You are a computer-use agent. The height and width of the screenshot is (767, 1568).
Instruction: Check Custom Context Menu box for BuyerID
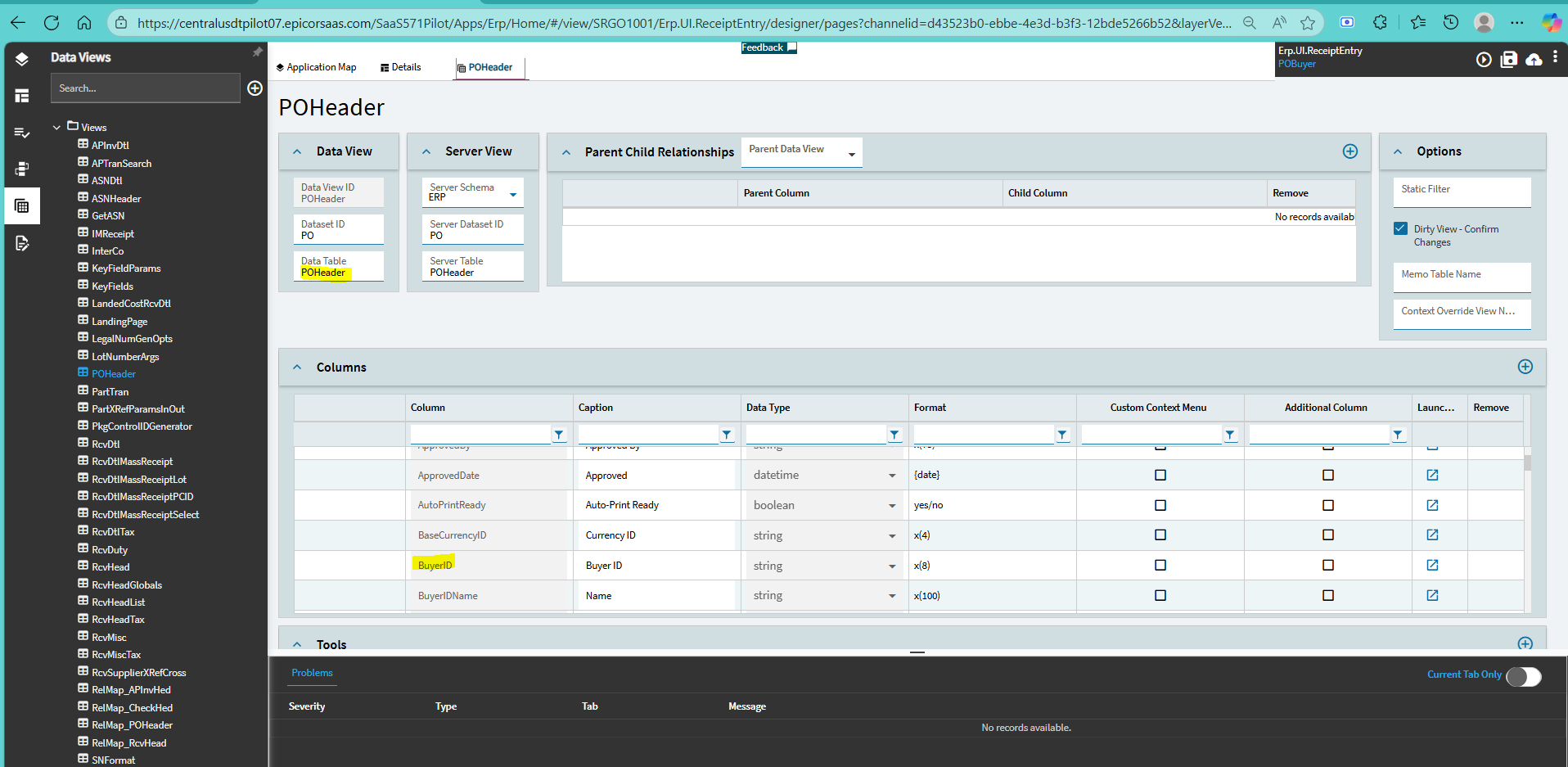tap(1160, 566)
